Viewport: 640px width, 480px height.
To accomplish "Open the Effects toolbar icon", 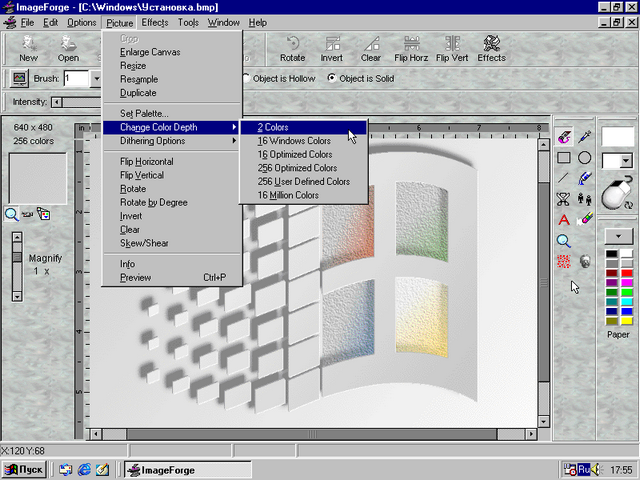I will coord(491,48).
